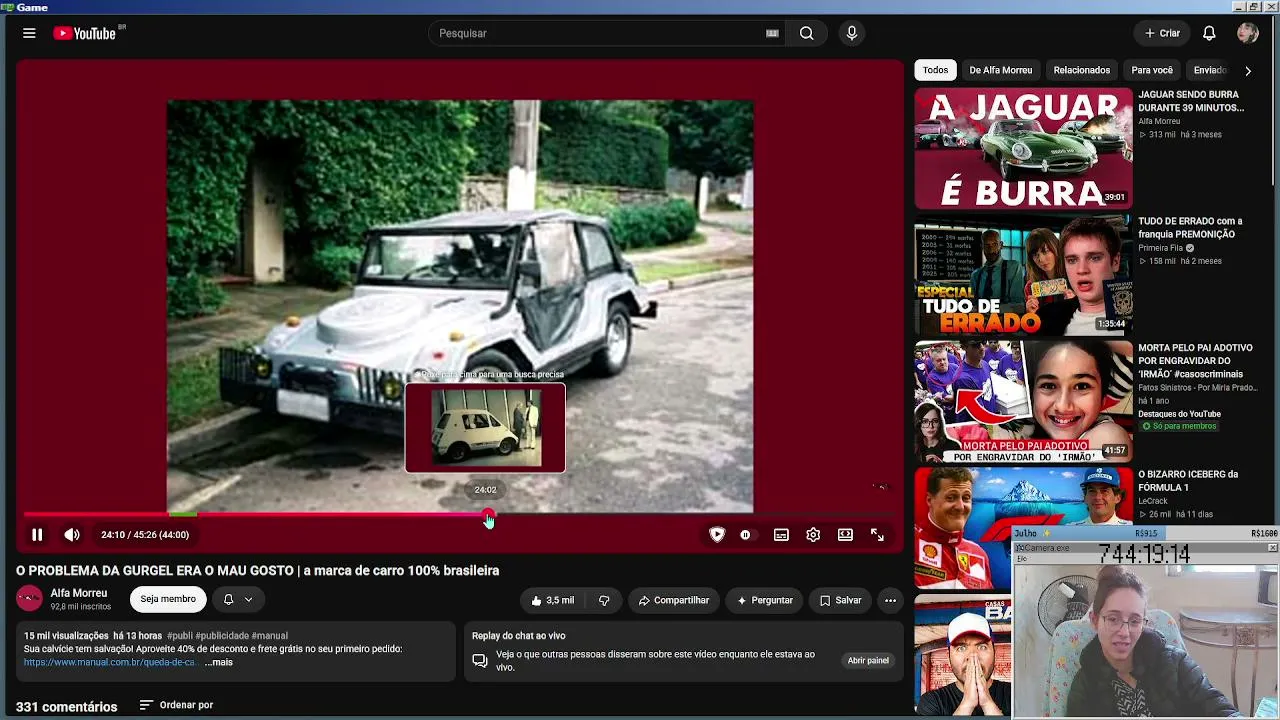Click the Julho label in the overlay bar
Screen dimensions: 1280x720
(1026, 534)
